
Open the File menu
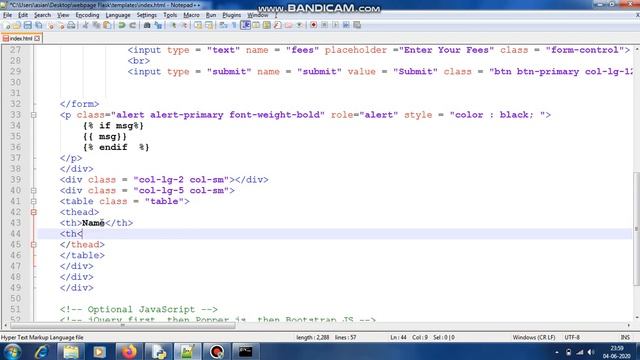(x=7, y=15)
